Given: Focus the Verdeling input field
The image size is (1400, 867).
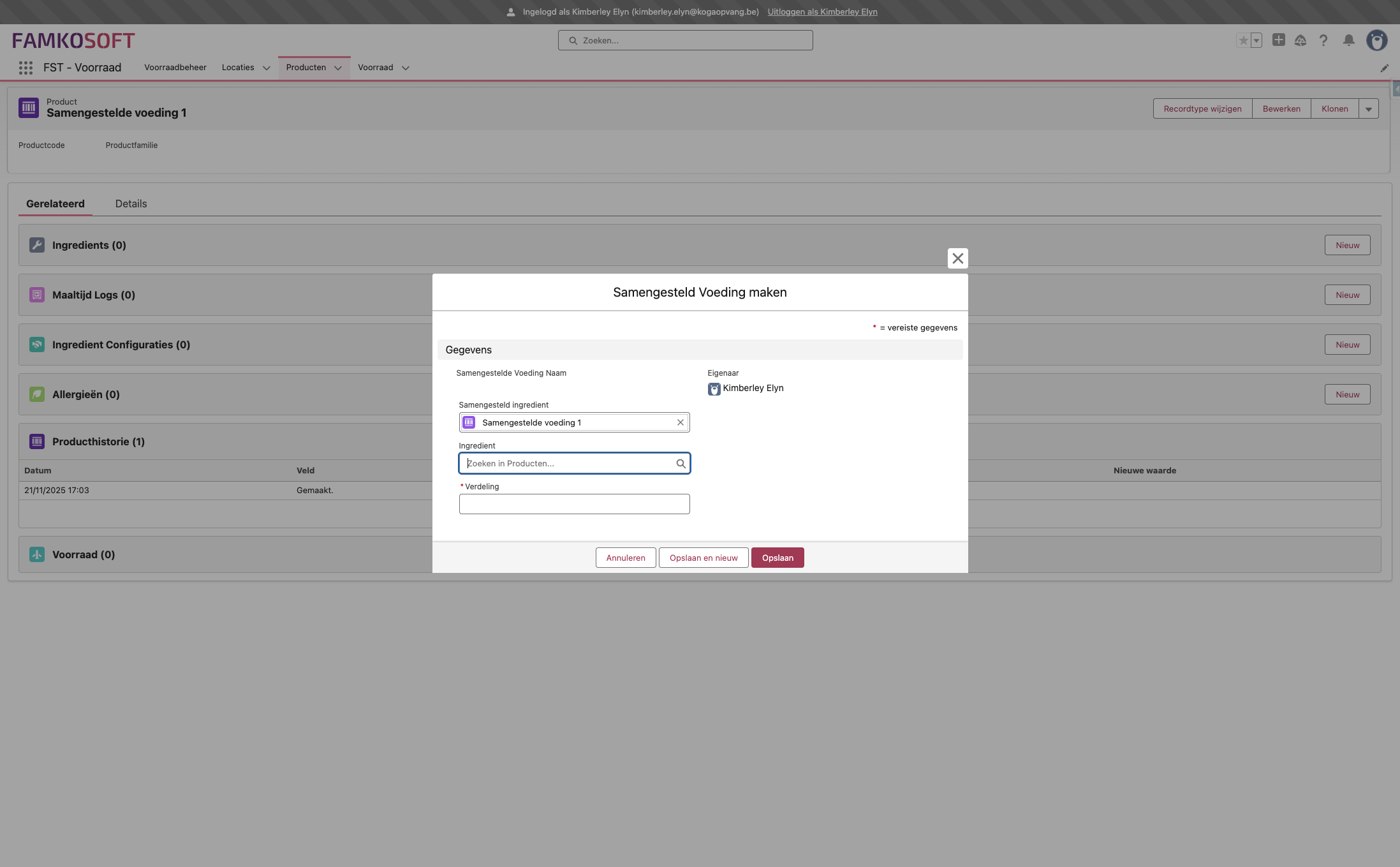Looking at the screenshot, I should 574,504.
